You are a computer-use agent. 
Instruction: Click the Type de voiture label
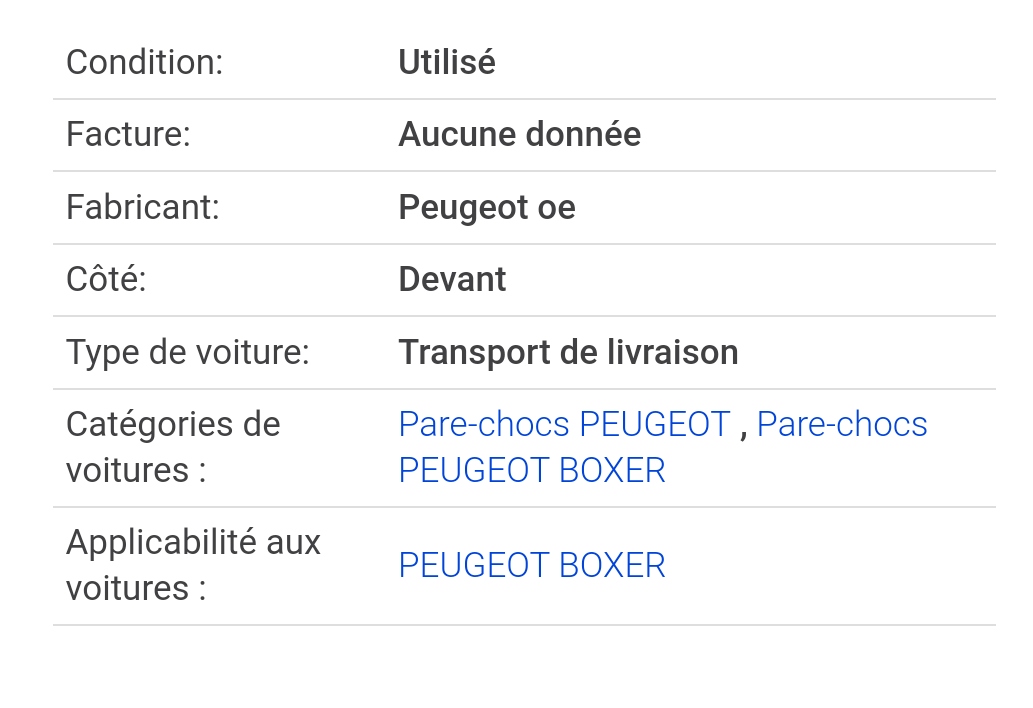coord(187,352)
